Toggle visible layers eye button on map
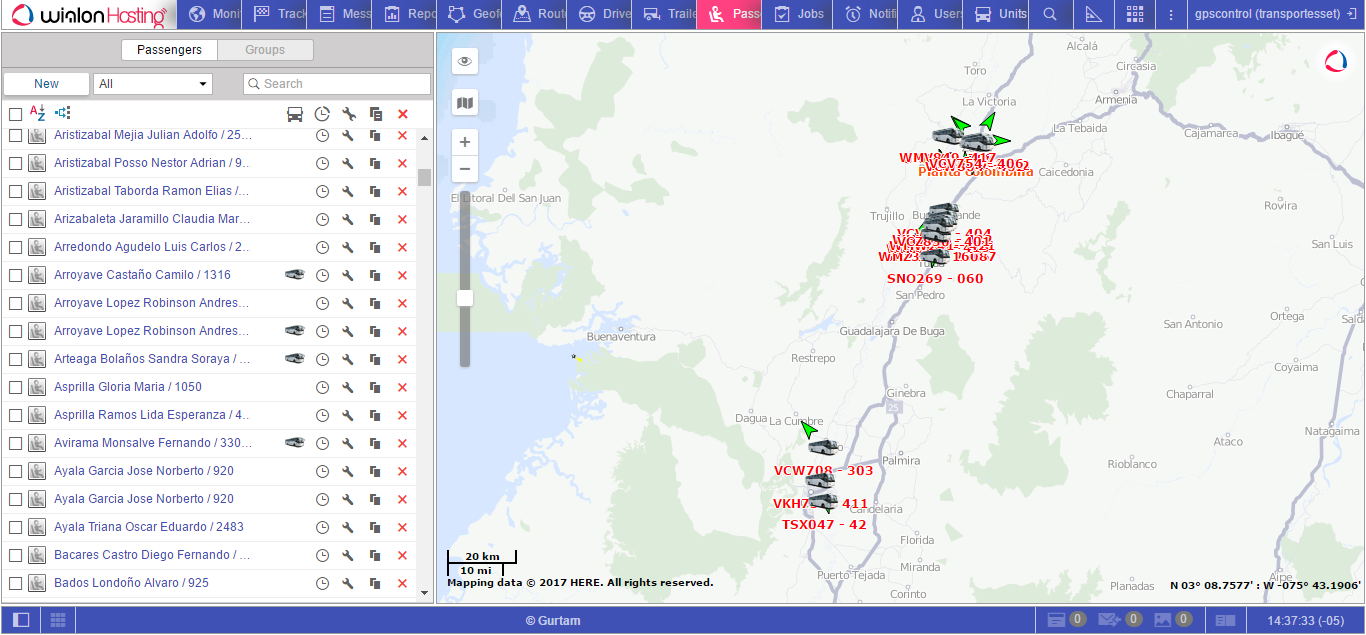This screenshot has width=1366, height=635. click(x=465, y=62)
